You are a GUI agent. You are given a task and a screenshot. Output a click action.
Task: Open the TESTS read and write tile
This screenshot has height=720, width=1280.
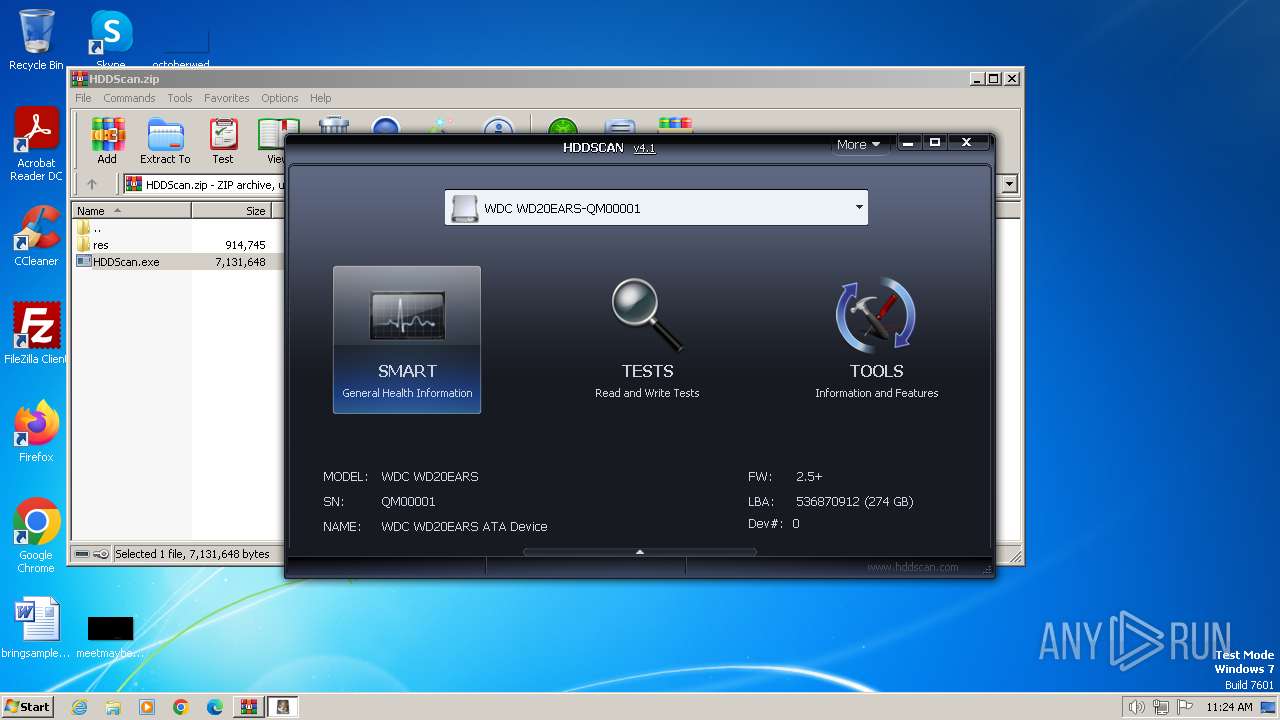pyautogui.click(x=647, y=339)
